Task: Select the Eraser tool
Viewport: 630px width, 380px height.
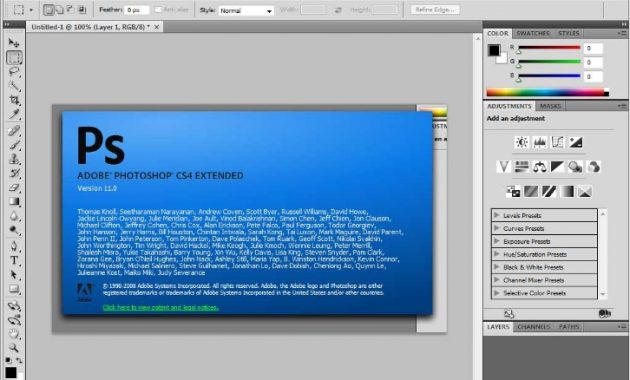Action: point(14,187)
